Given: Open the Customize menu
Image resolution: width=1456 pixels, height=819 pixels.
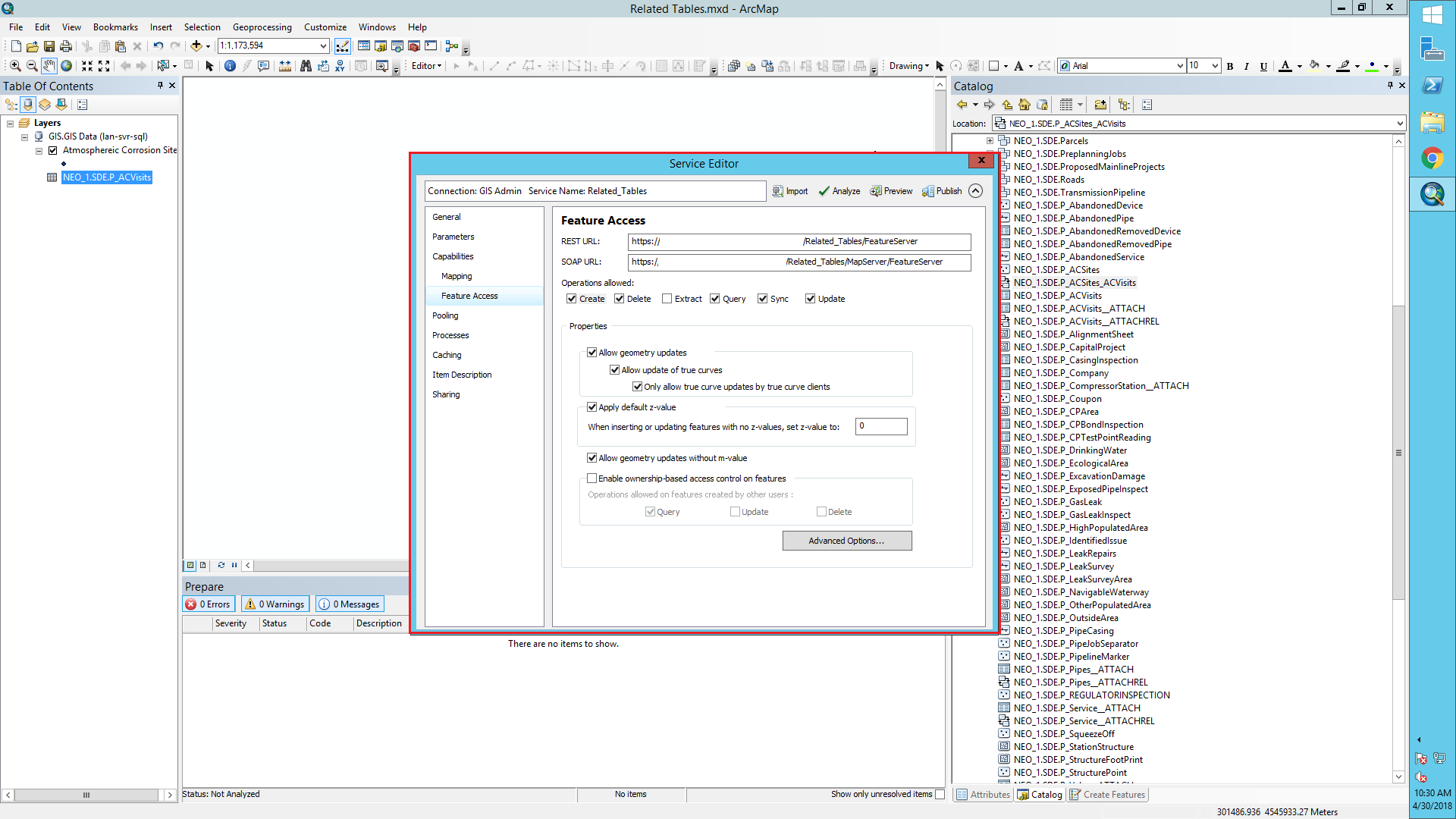Looking at the screenshot, I should click(x=325, y=27).
